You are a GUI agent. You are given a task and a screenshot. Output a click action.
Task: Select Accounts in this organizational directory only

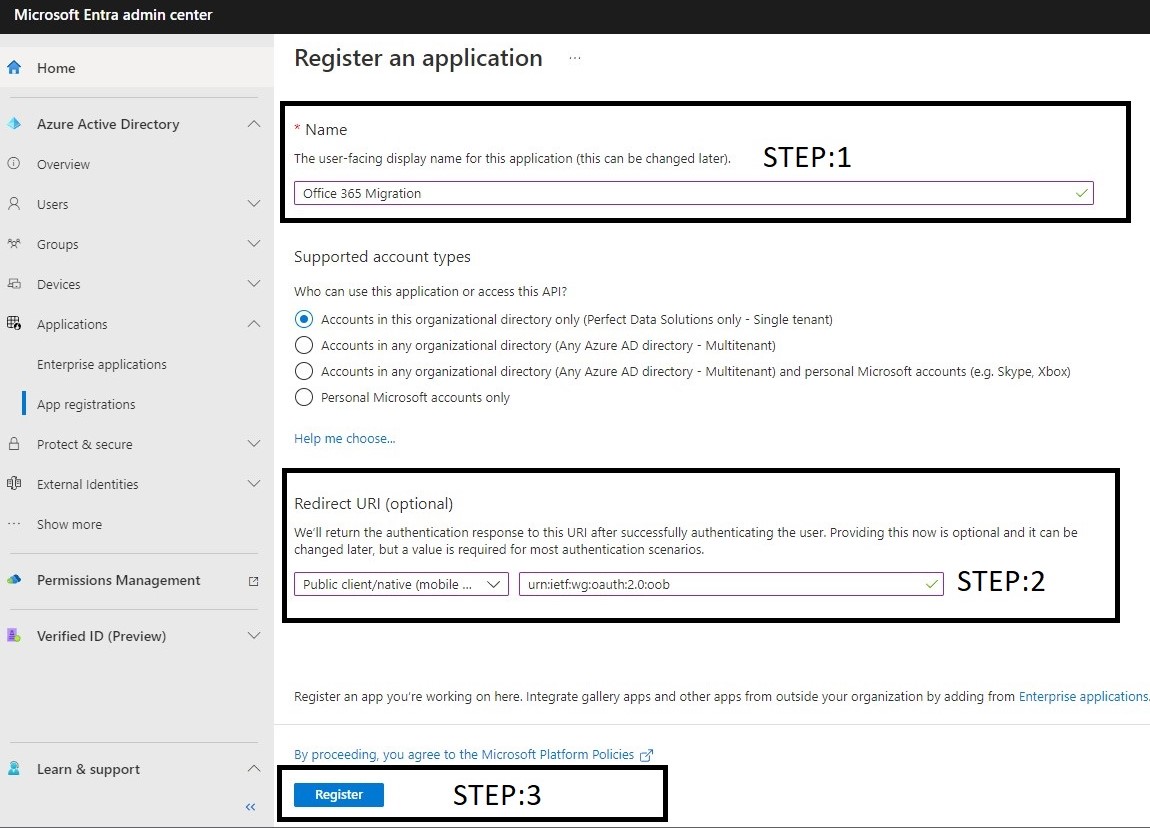point(304,319)
